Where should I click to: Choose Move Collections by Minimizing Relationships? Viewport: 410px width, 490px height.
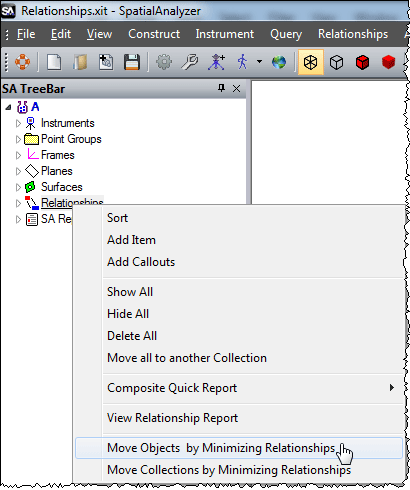(x=238, y=470)
